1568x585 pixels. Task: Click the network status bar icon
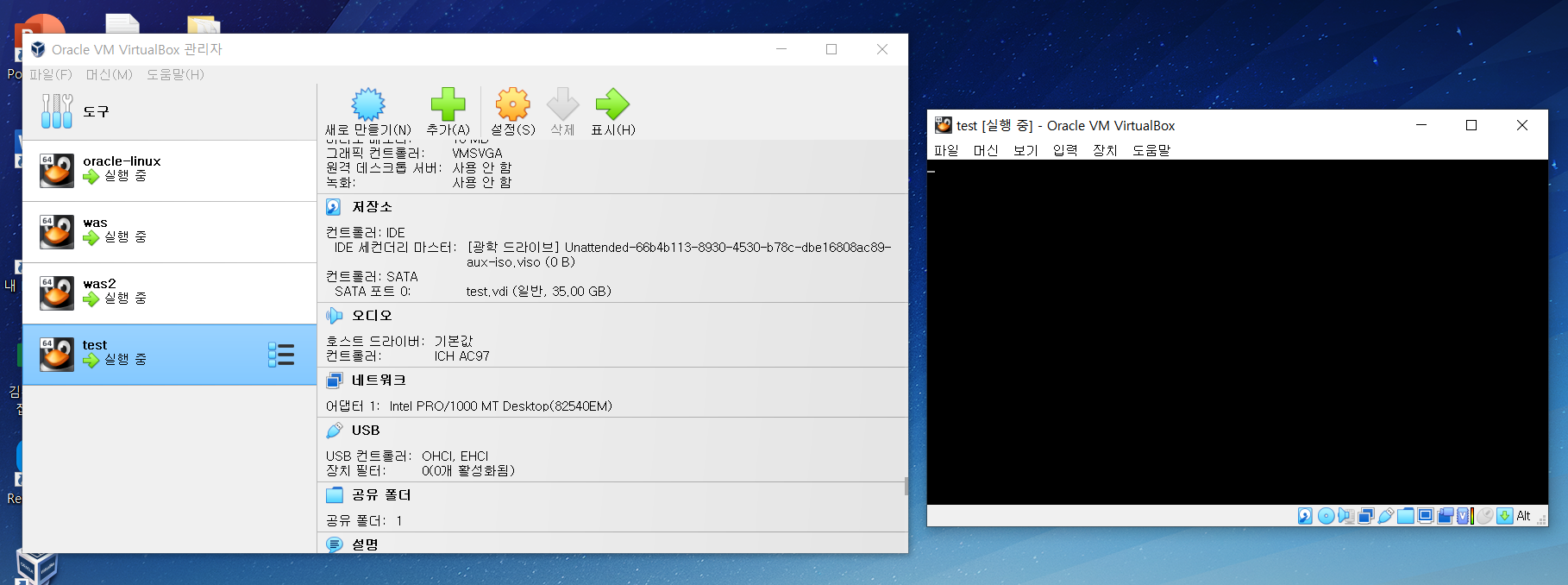coord(1366,516)
